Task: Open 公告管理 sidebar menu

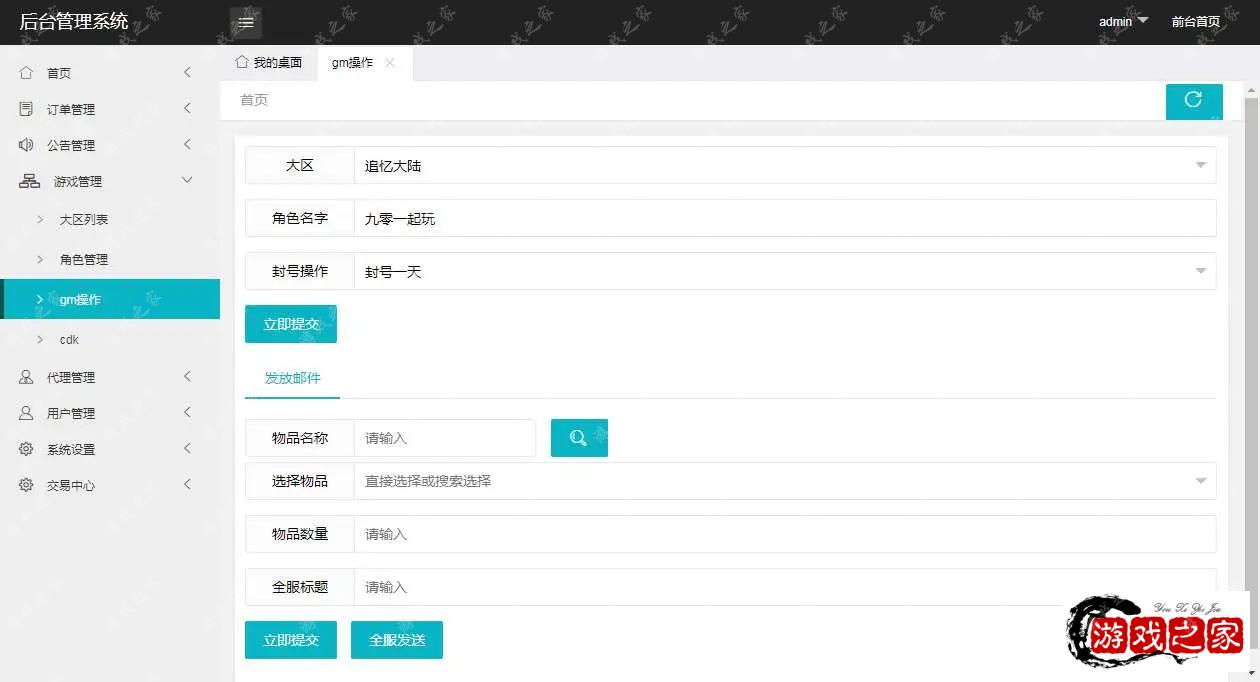Action: coord(71,145)
